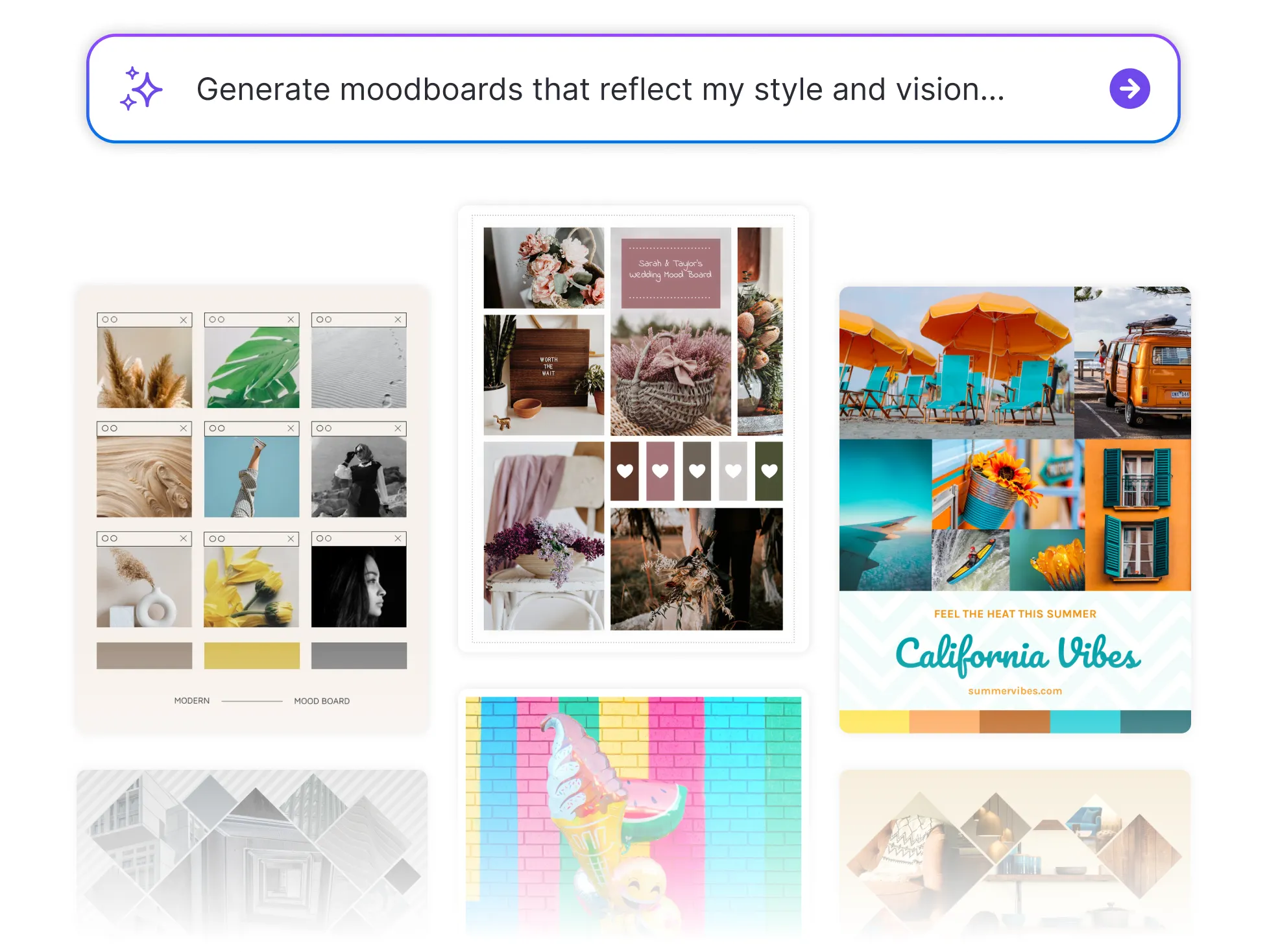This screenshot has width=1267, height=952.
Task: Click the X icon on the sand dunes tile
Action: [x=398, y=319]
